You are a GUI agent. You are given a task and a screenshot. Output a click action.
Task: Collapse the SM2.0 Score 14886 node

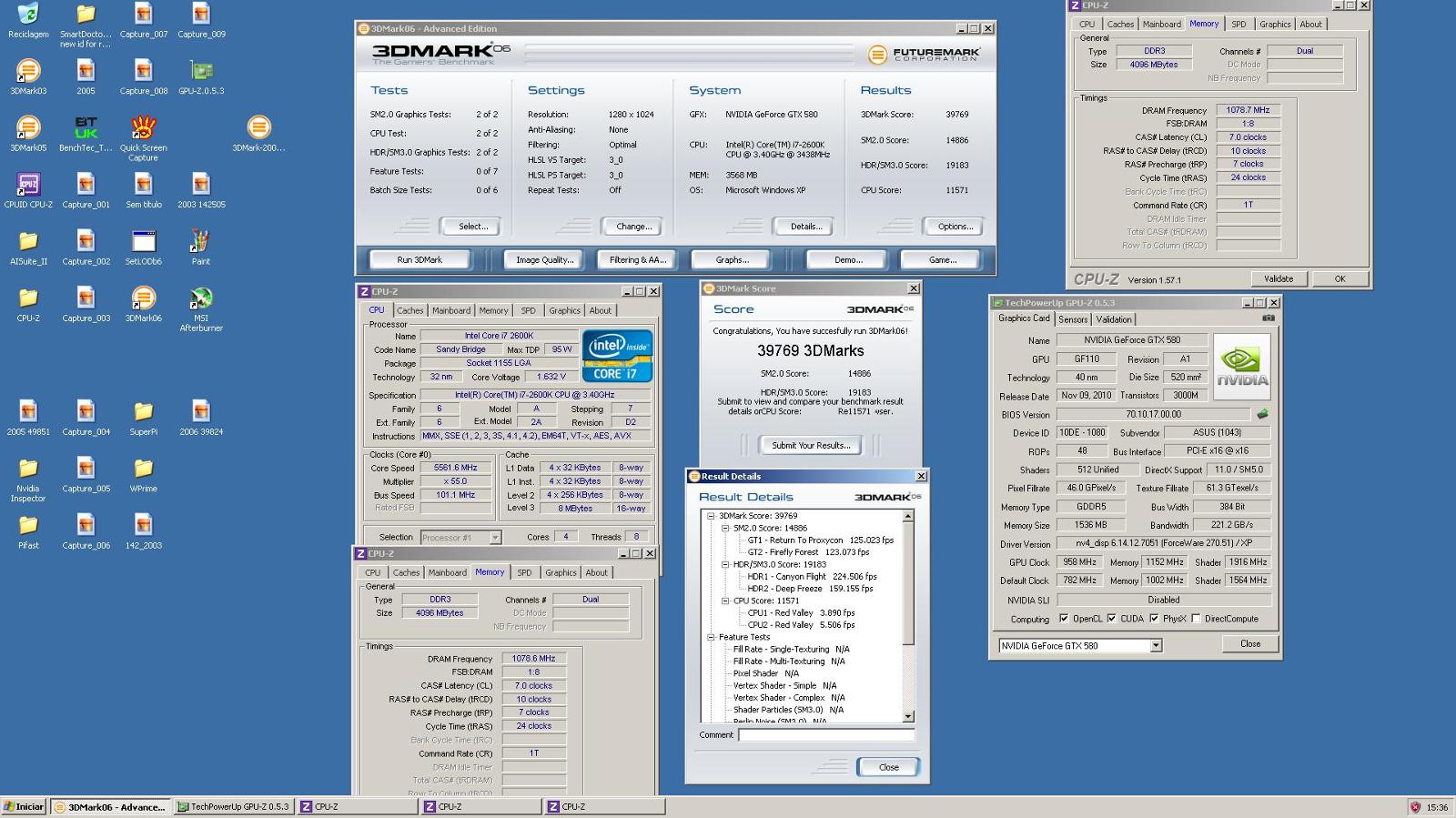point(726,528)
